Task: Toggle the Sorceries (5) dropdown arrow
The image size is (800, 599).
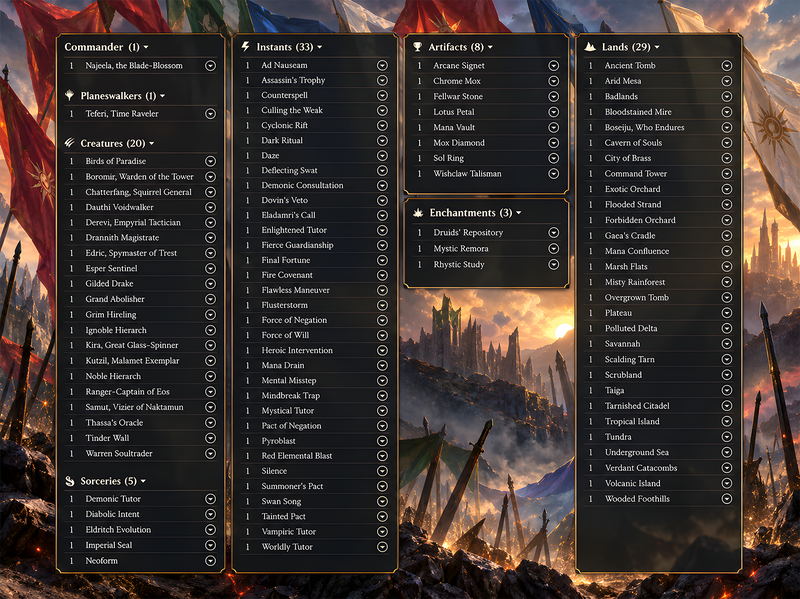Action: tap(143, 481)
